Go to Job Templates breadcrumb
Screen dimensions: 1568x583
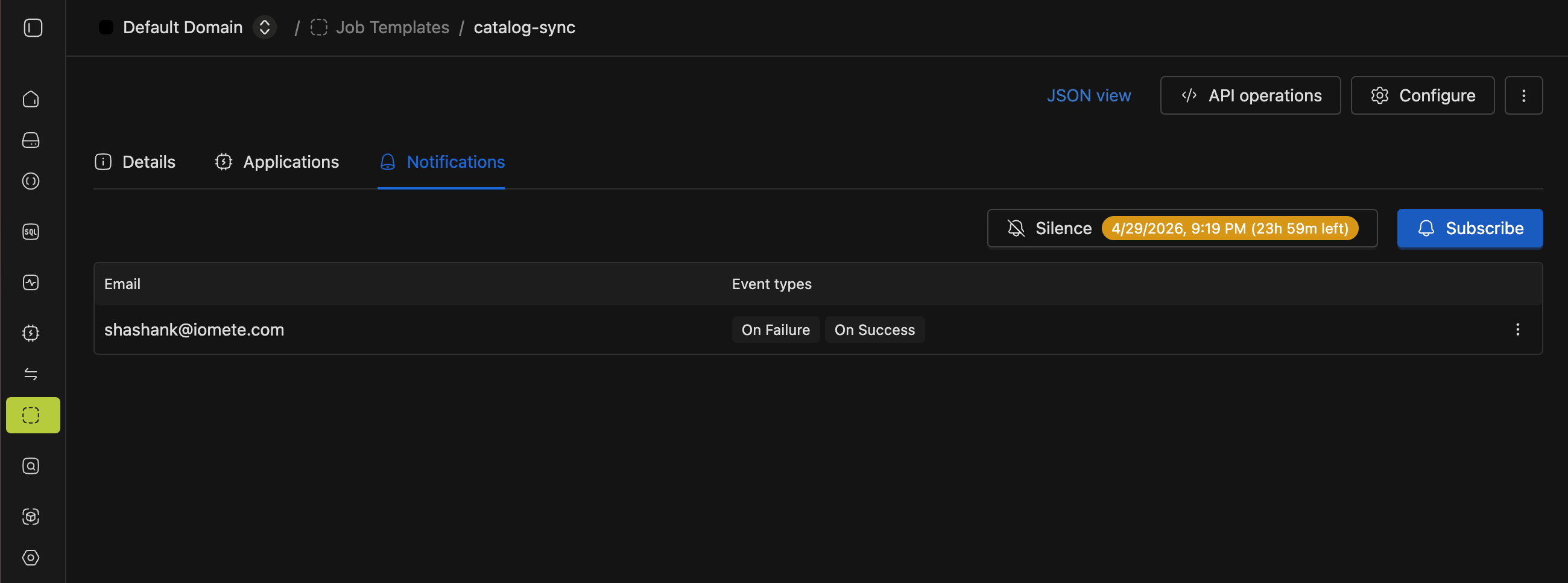392,27
